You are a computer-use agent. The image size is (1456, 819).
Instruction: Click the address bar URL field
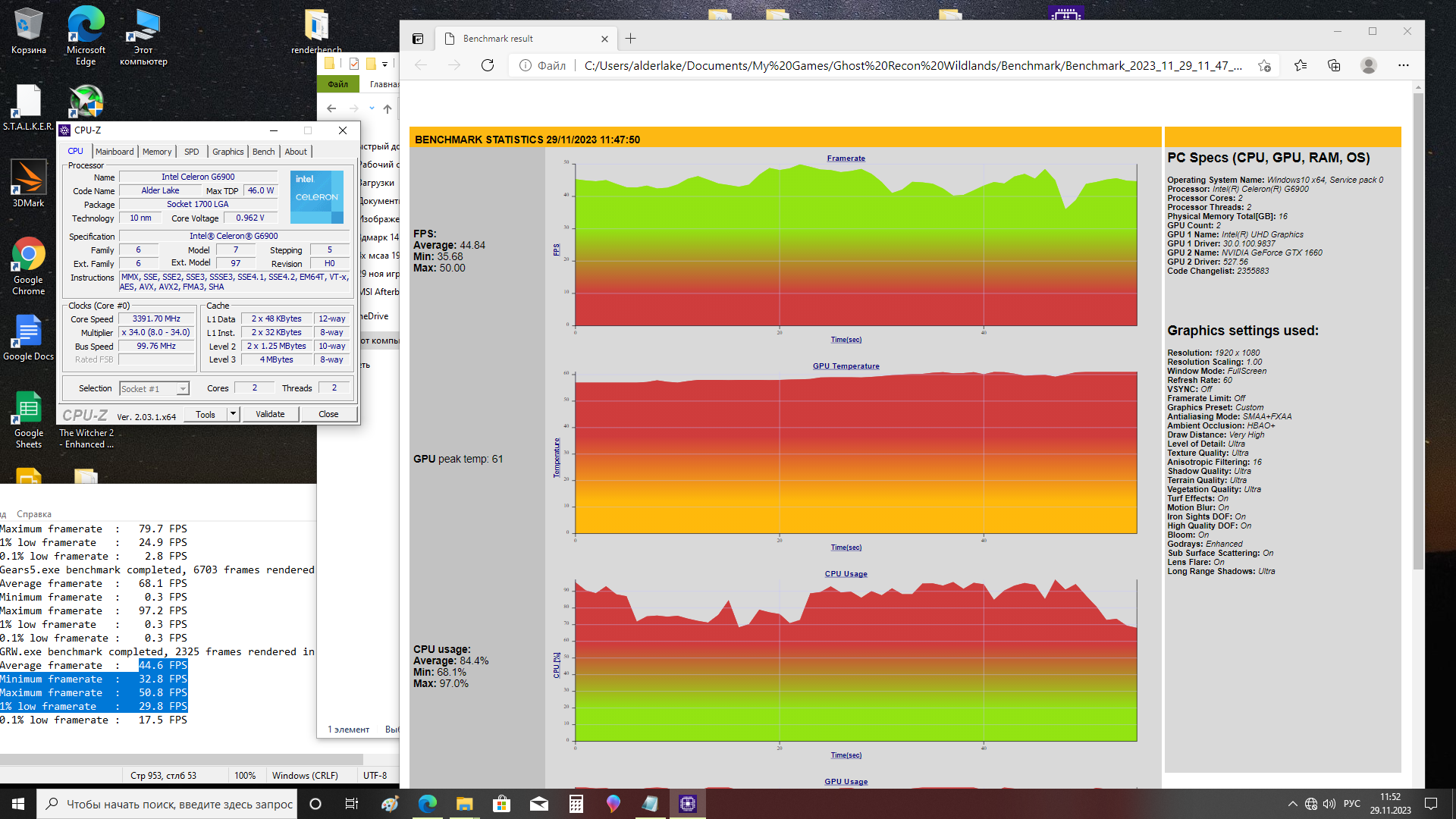click(x=910, y=66)
